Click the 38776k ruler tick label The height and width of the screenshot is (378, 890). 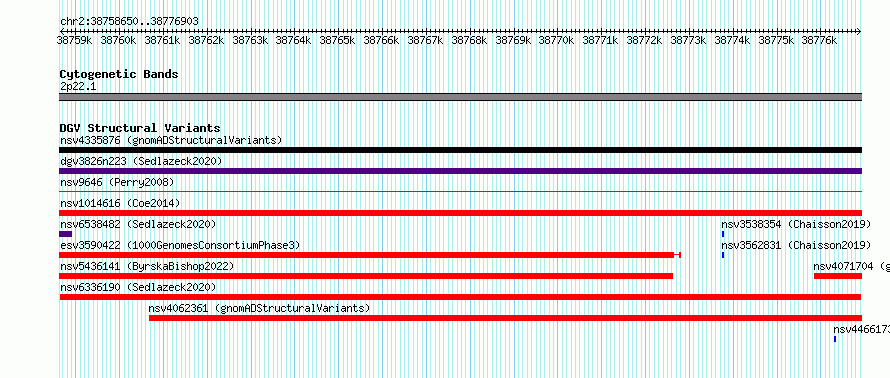coord(820,40)
